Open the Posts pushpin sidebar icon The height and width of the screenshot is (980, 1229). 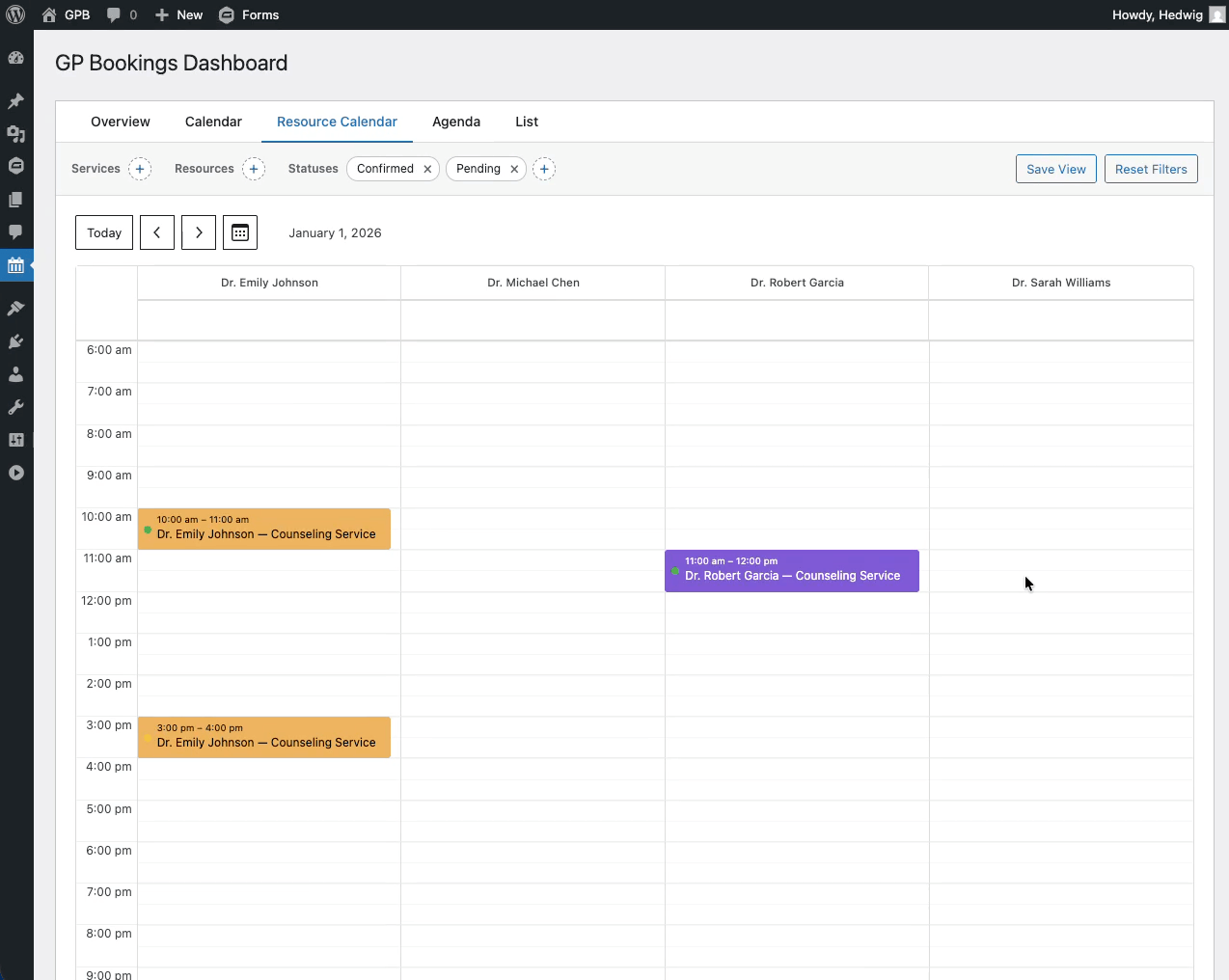click(15, 101)
